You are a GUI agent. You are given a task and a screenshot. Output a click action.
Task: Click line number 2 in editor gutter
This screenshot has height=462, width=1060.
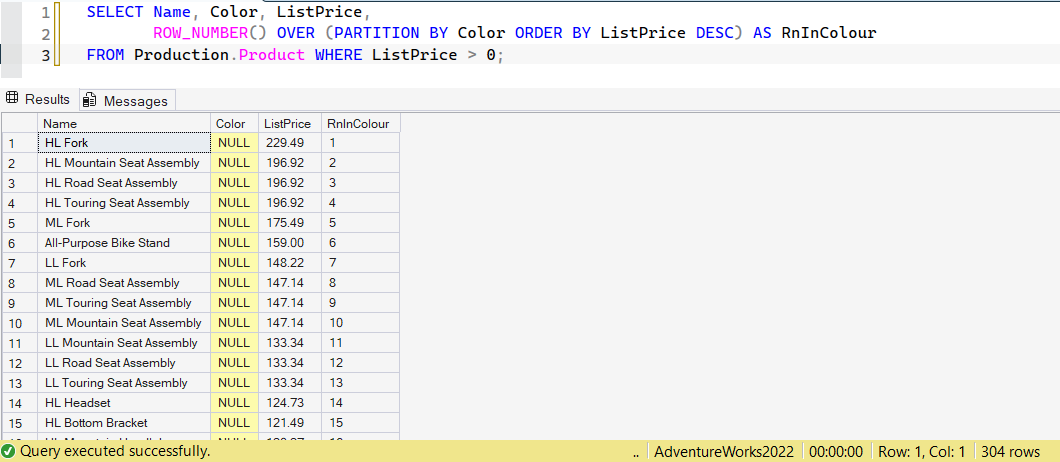pyautogui.click(x=45, y=34)
